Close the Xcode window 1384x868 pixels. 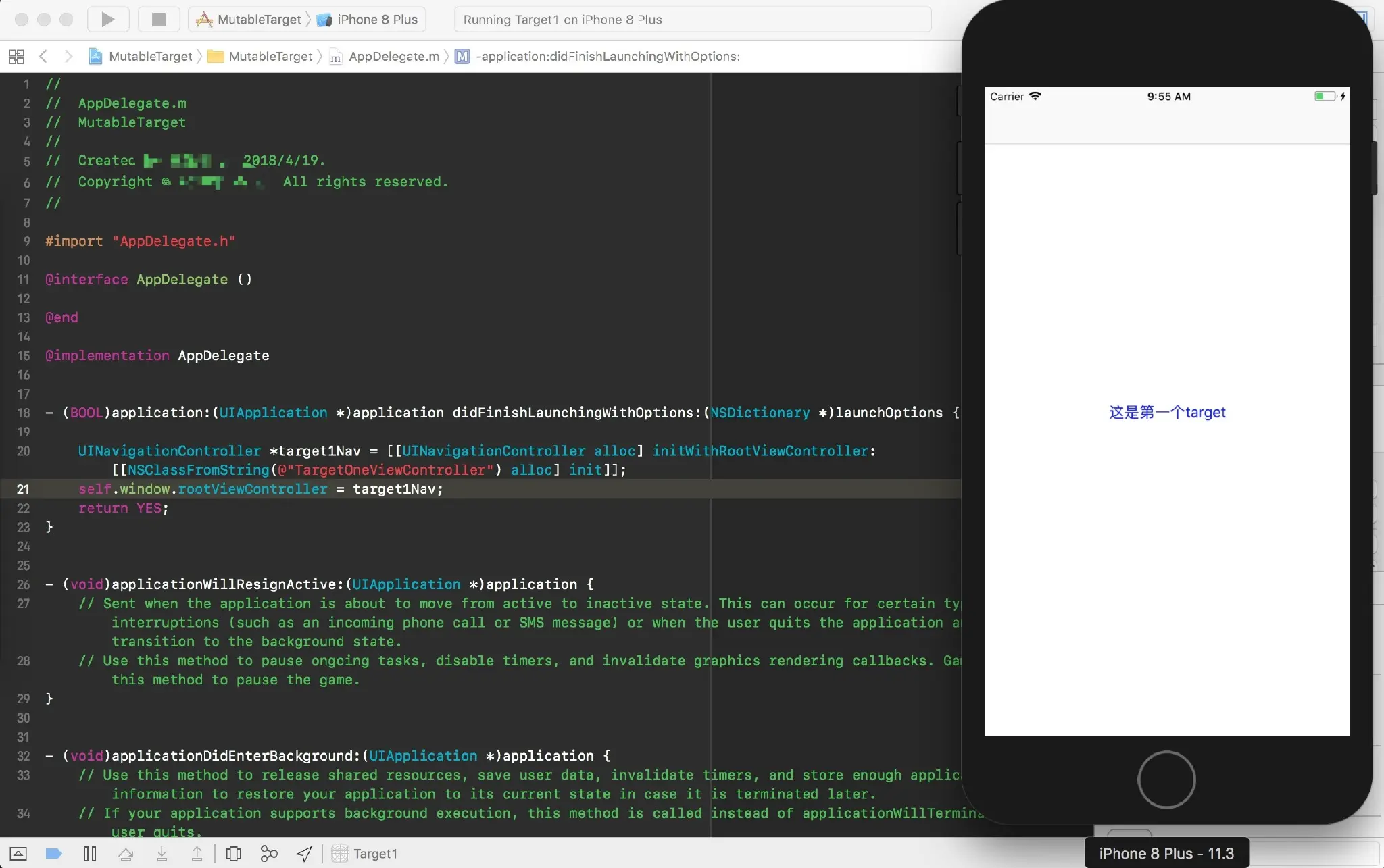[22, 19]
